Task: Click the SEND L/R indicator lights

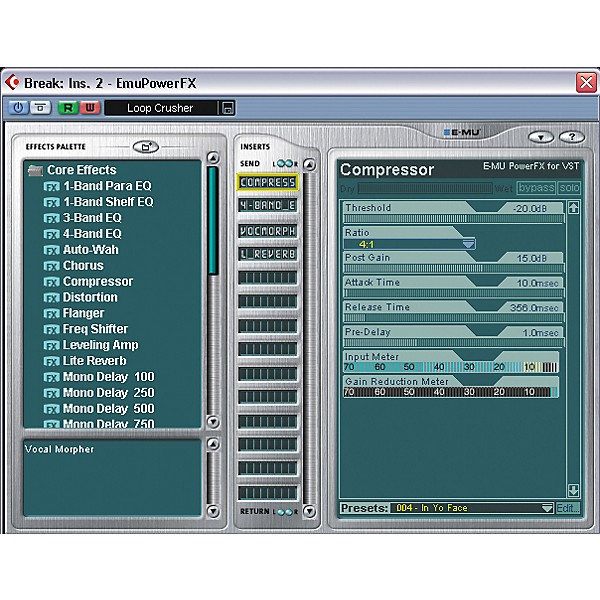Action: coord(285,164)
